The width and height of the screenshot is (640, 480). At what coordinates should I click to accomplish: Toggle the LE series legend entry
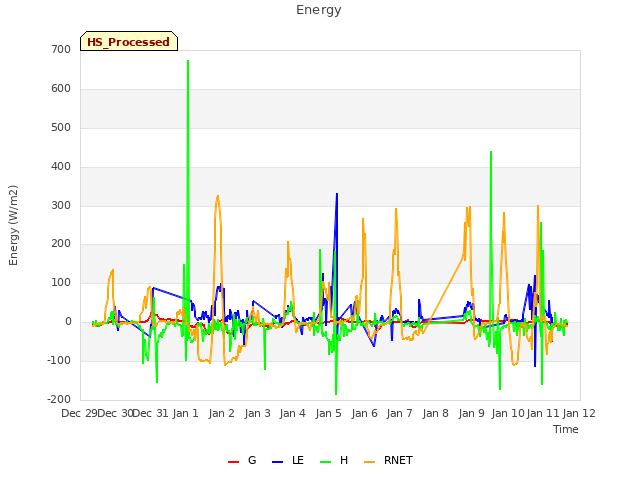(x=288, y=460)
